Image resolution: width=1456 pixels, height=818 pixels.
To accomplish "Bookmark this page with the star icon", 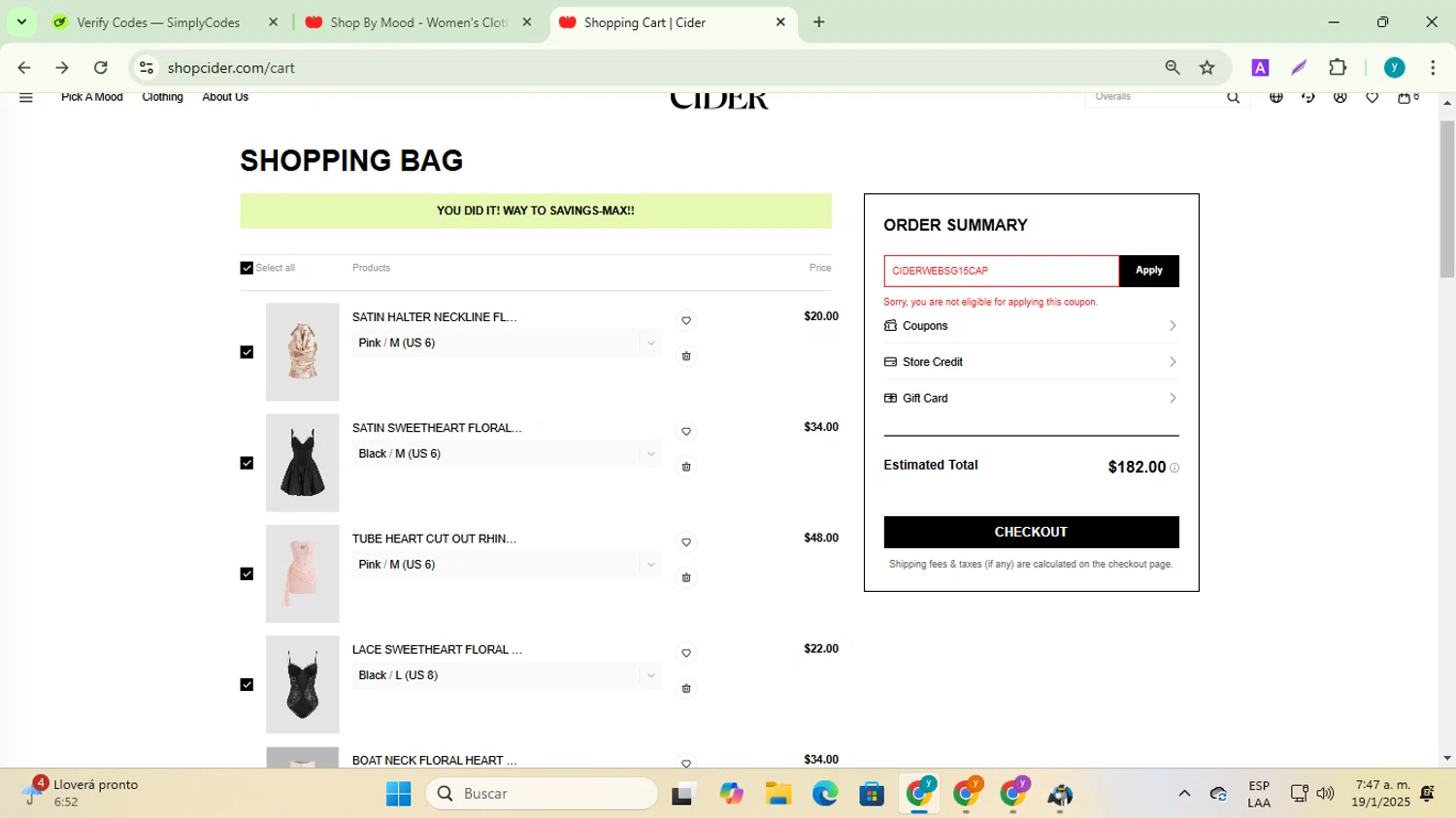I will coord(1208,68).
